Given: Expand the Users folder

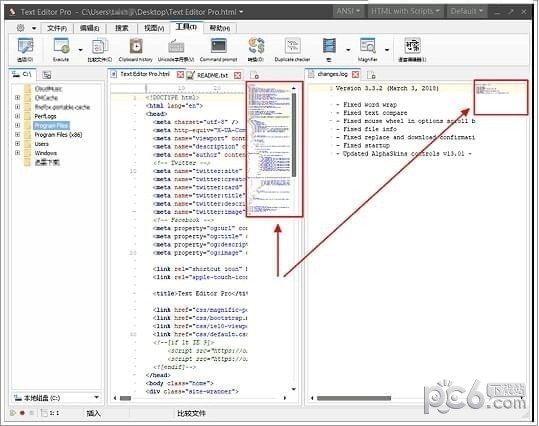Looking at the screenshot, I should pyautogui.click(x=18, y=144).
